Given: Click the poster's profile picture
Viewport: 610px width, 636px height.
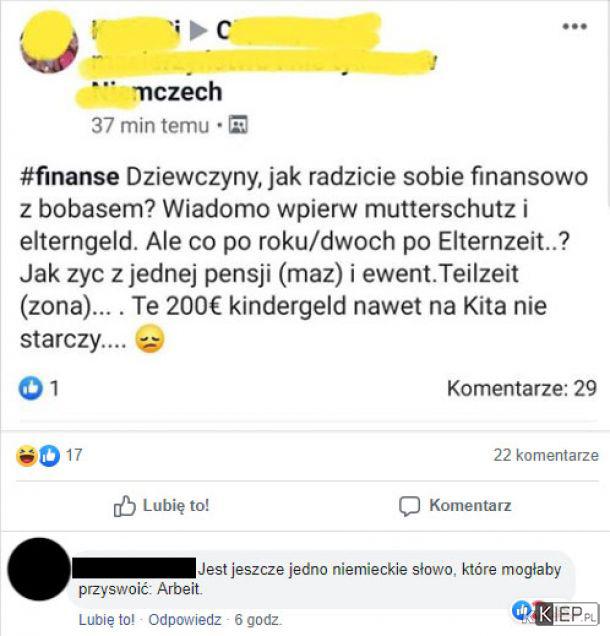Looking at the screenshot, I should 49,43.
